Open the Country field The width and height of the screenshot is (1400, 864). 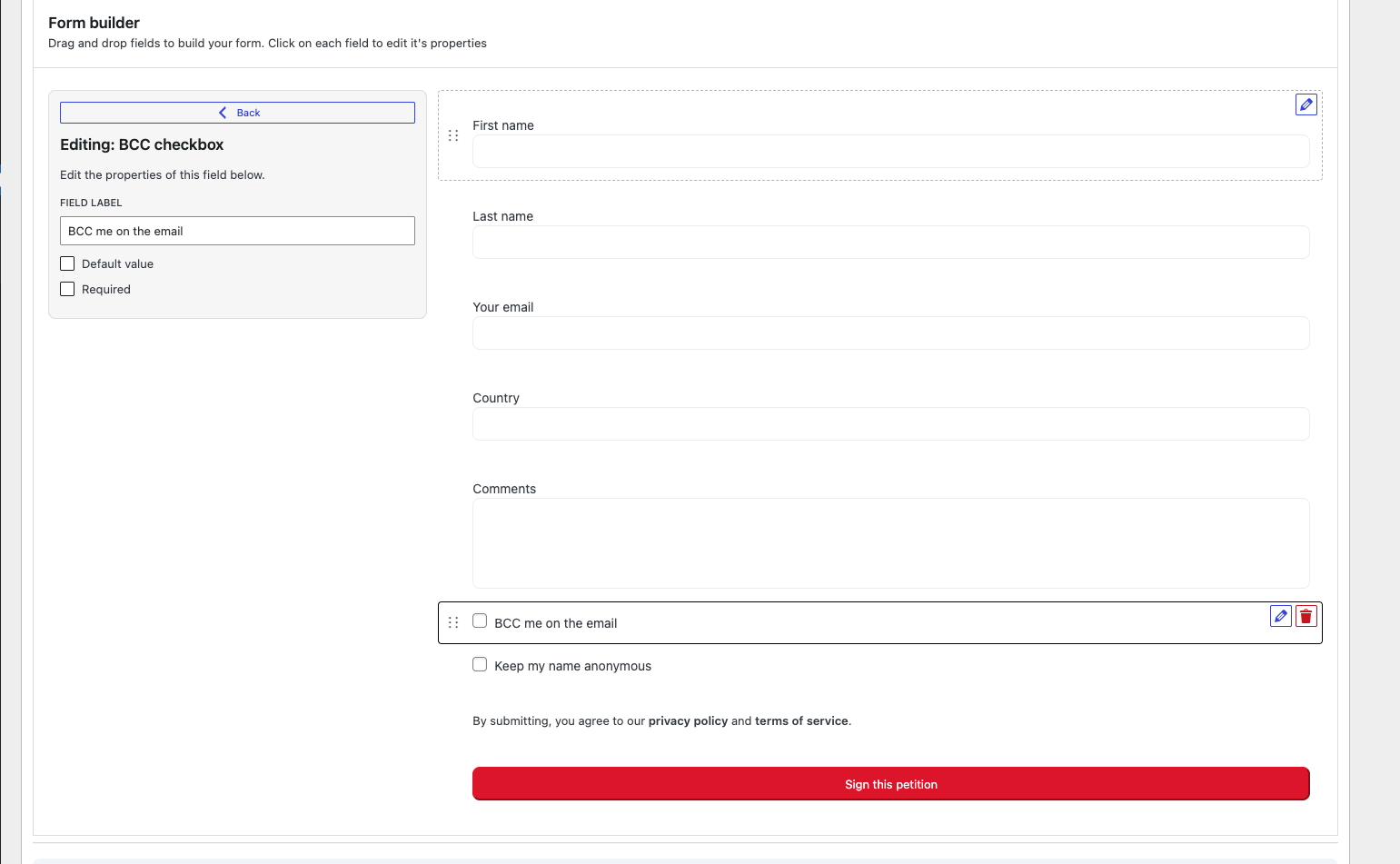click(x=890, y=424)
